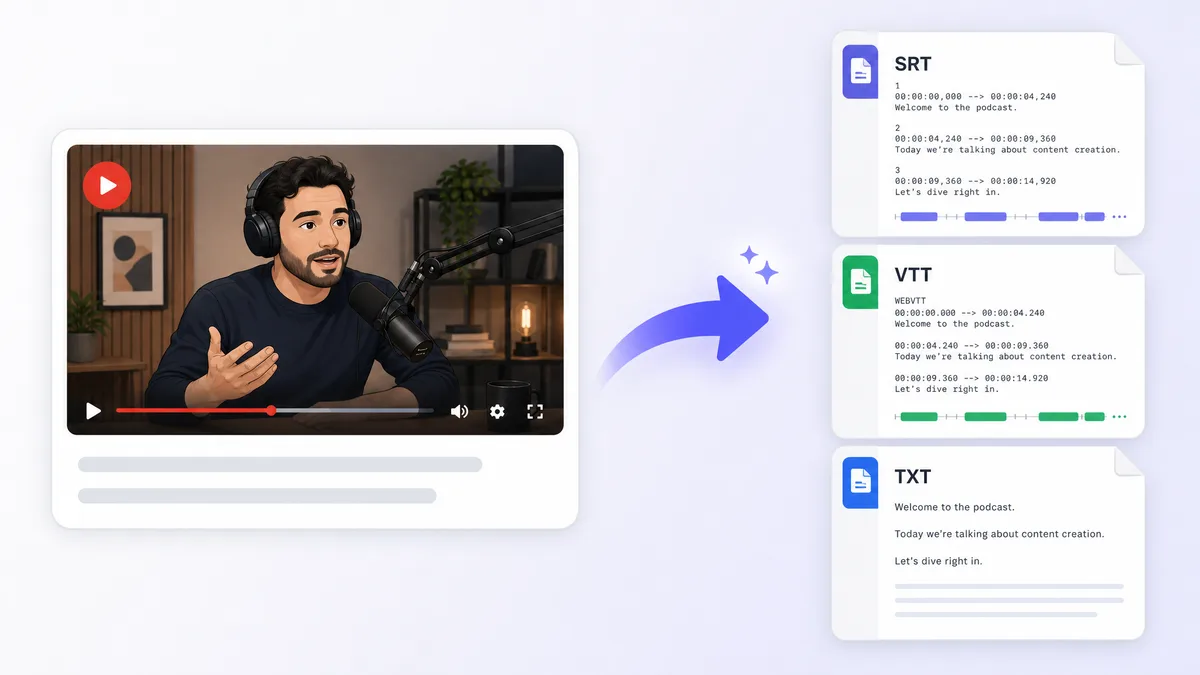Click "Let's dive right in." in VTT card
Image resolution: width=1200 pixels, height=675 pixels.
pos(946,389)
